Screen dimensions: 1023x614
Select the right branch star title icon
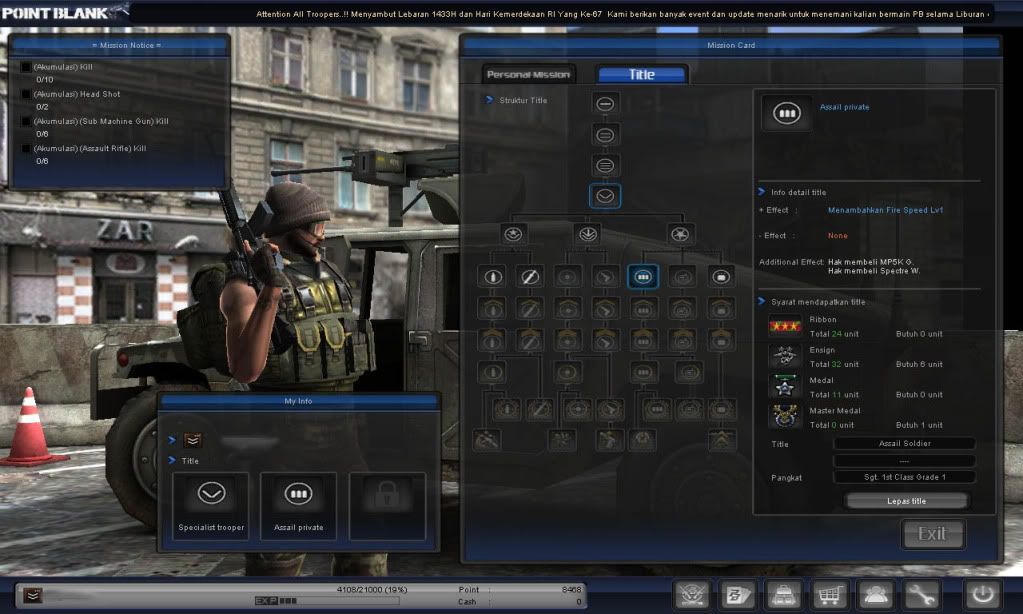coord(680,234)
